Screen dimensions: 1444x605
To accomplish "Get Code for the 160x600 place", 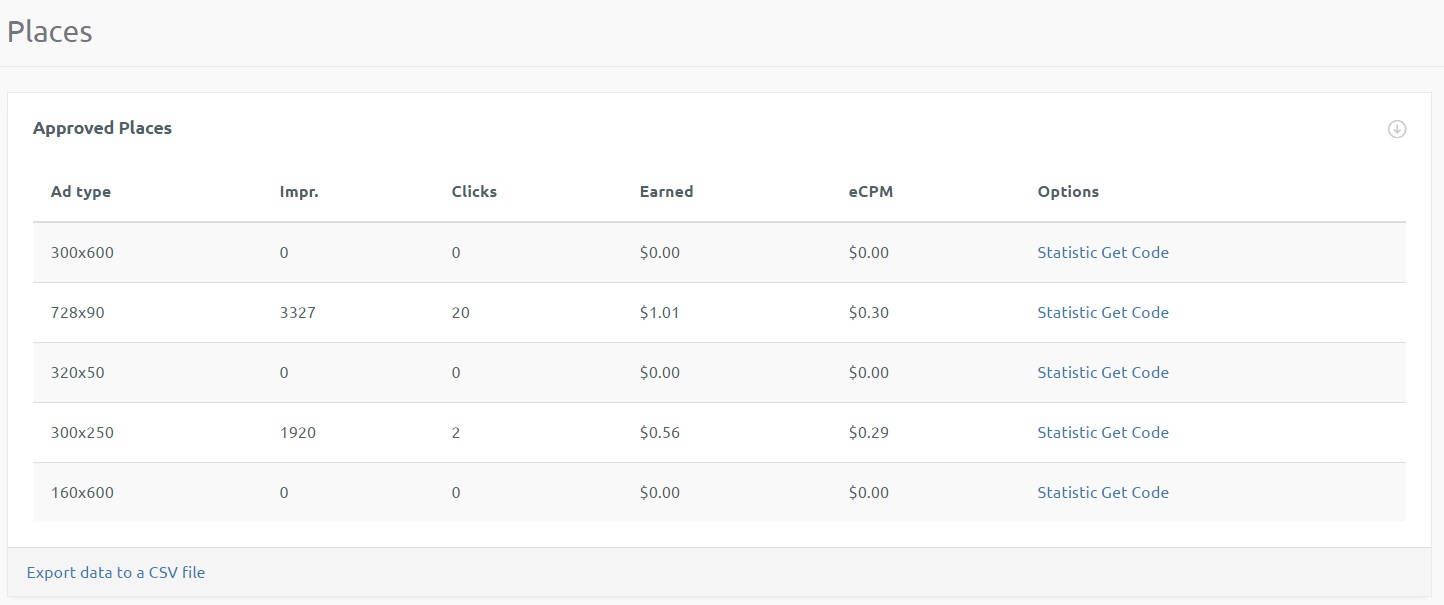I will coord(1135,492).
